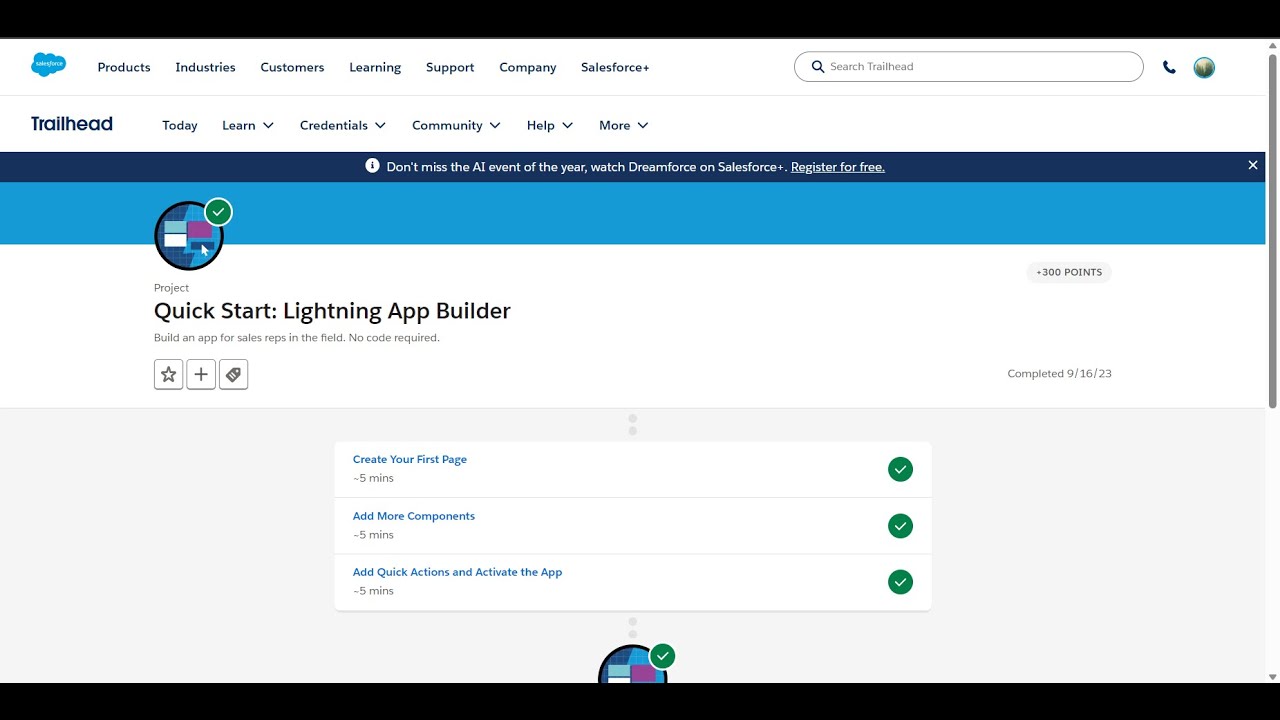Click the Quick Start: Lightning App Builder title
The width and height of the screenshot is (1280, 720).
[332, 311]
